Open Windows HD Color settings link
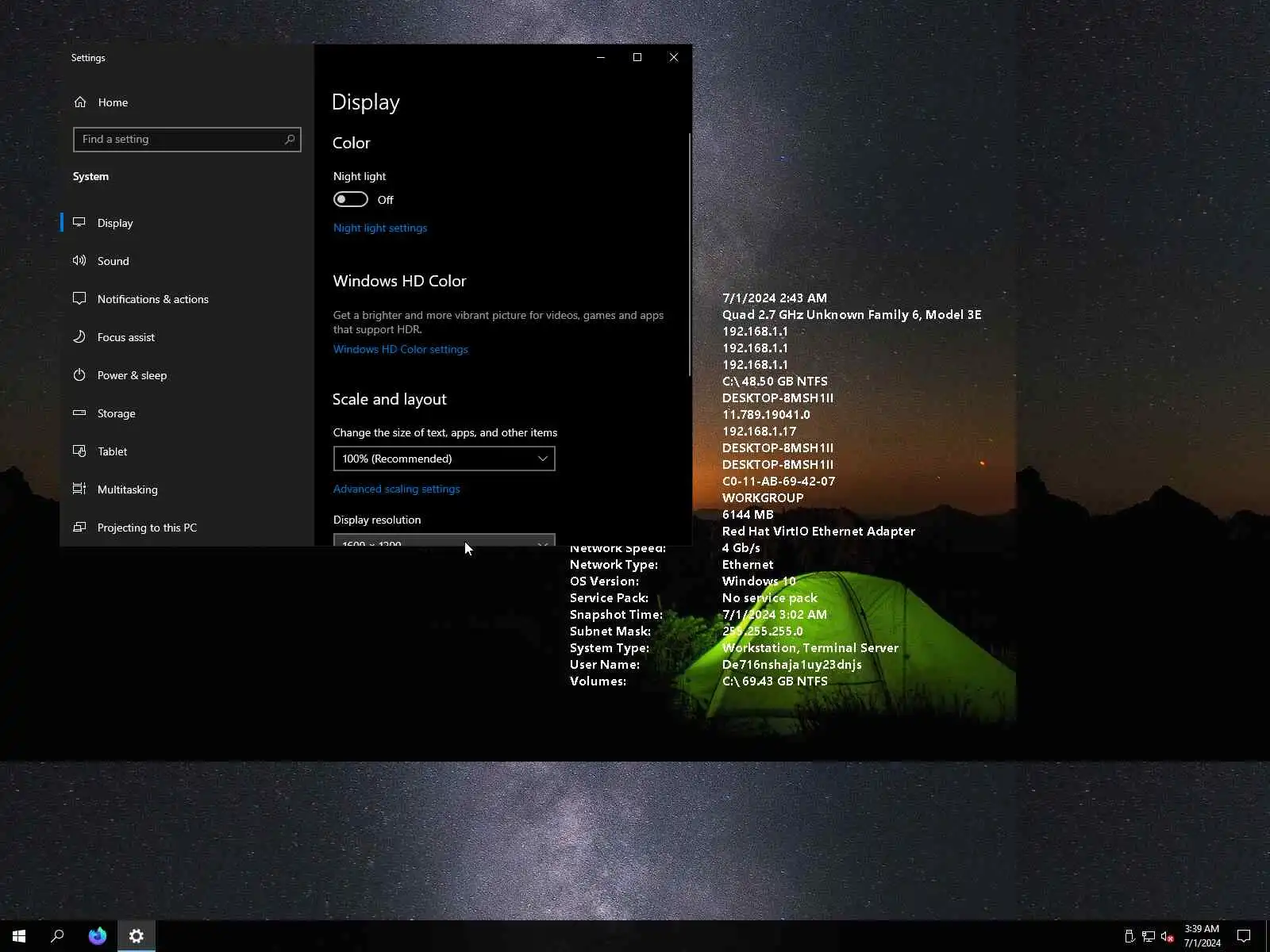This screenshot has height=952, width=1270. coord(401,349)
